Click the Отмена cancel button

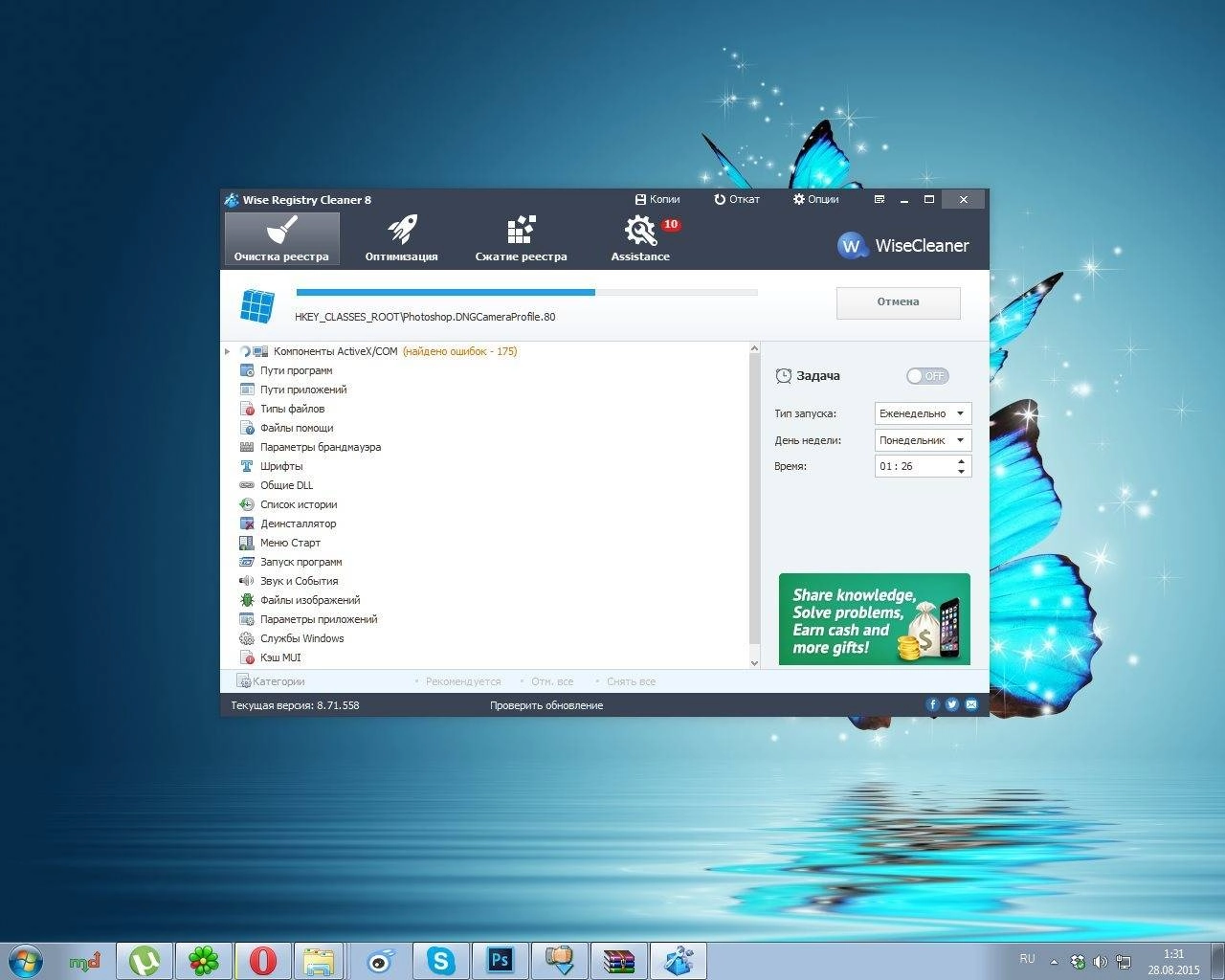(x=898, y=302)
